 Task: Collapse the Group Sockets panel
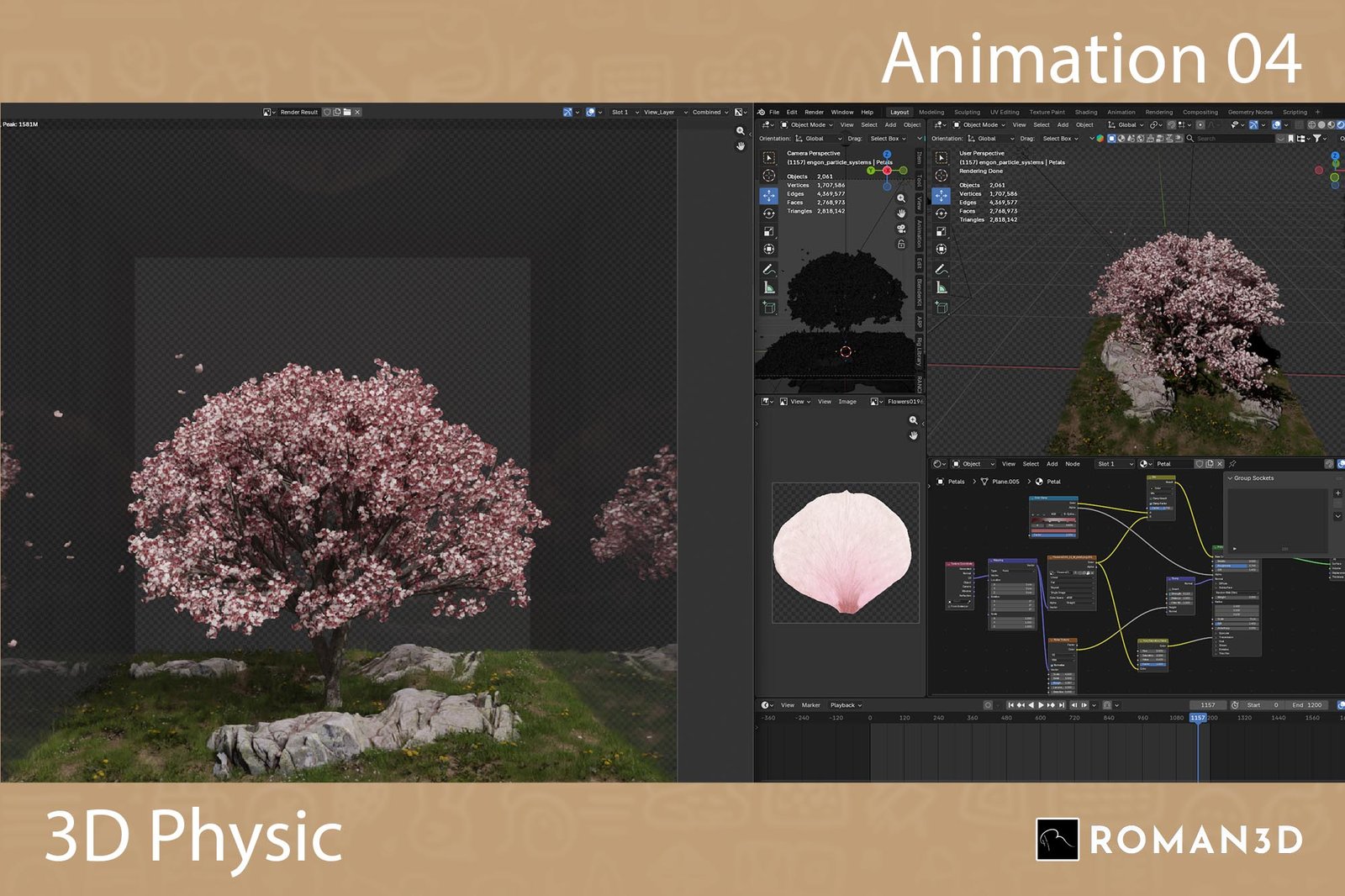1231,478
